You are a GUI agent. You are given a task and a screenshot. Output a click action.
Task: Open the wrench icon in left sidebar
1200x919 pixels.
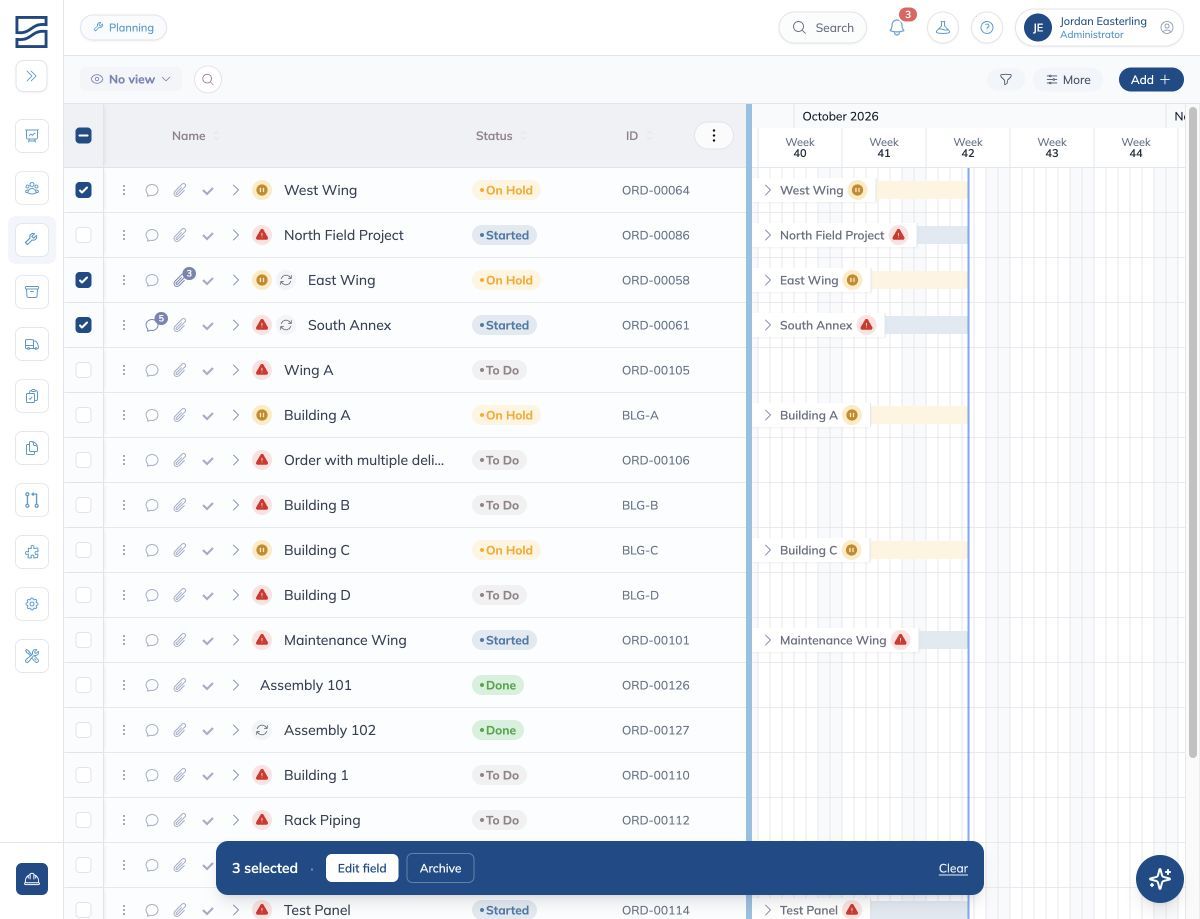[31, 240]
